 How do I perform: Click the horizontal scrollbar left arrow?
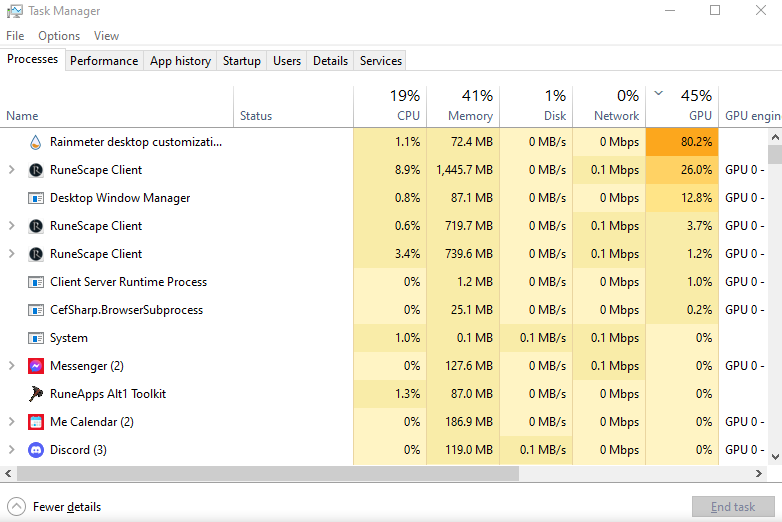point(8,473)
